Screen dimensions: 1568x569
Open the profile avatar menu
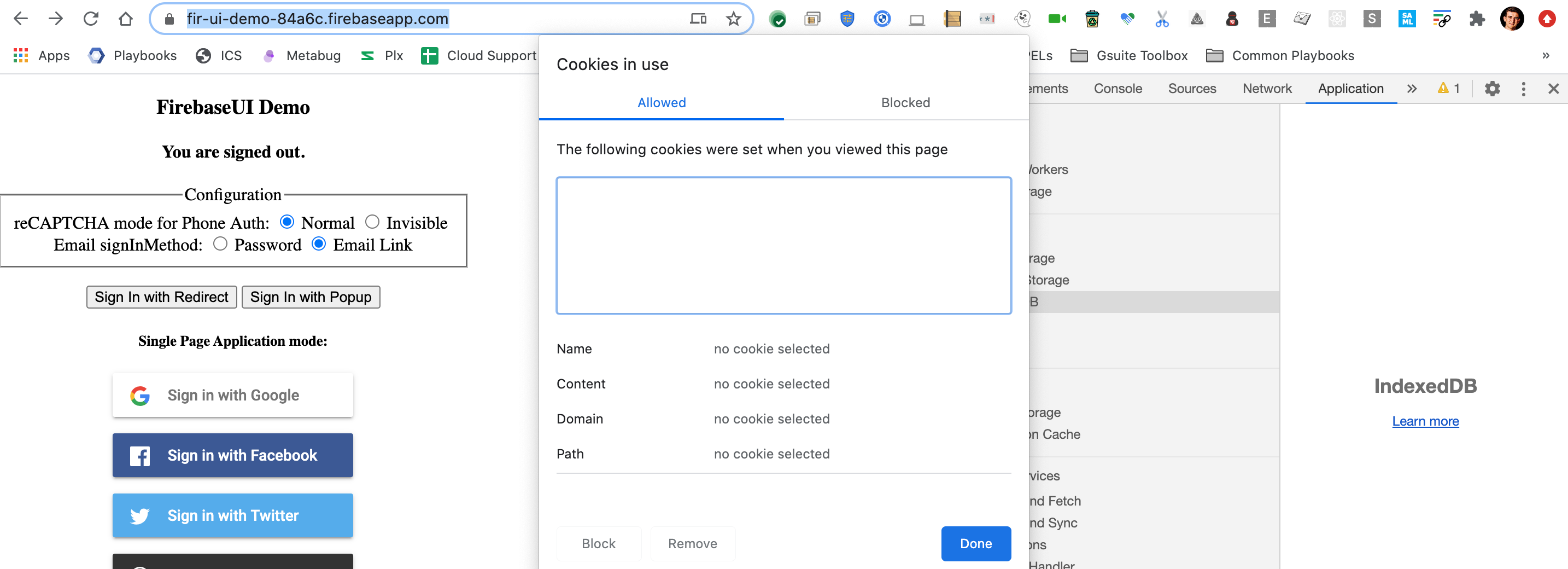[1511, 19]
